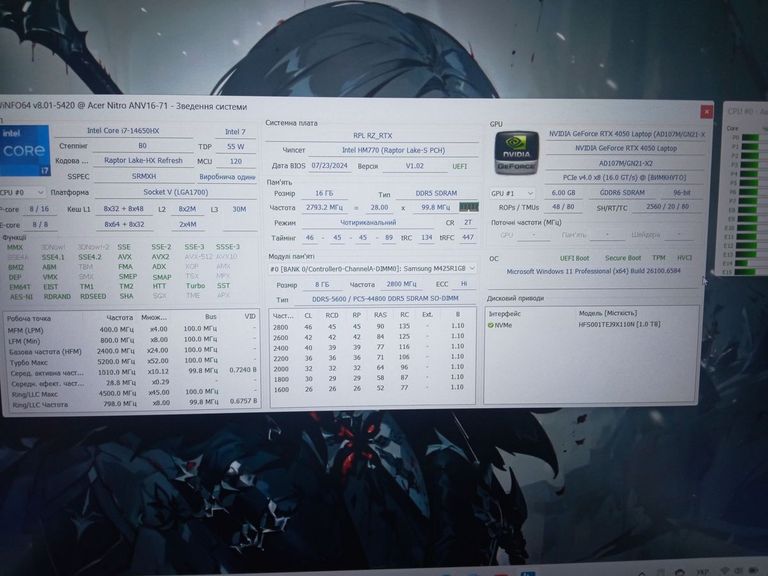
Task: Click the 'Turbo' feature flag
Action: pyautogui.click(x=195, y=286)
